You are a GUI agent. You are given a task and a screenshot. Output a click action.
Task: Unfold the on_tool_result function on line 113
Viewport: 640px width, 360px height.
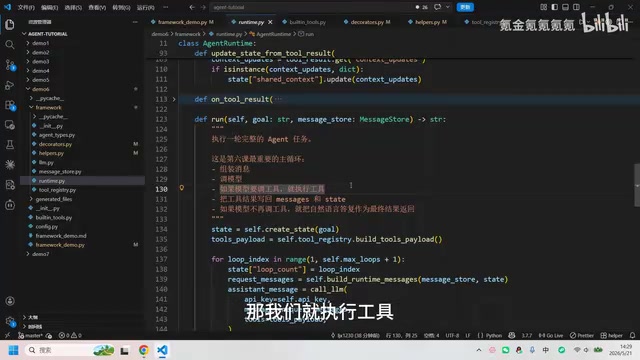(174, 99)
